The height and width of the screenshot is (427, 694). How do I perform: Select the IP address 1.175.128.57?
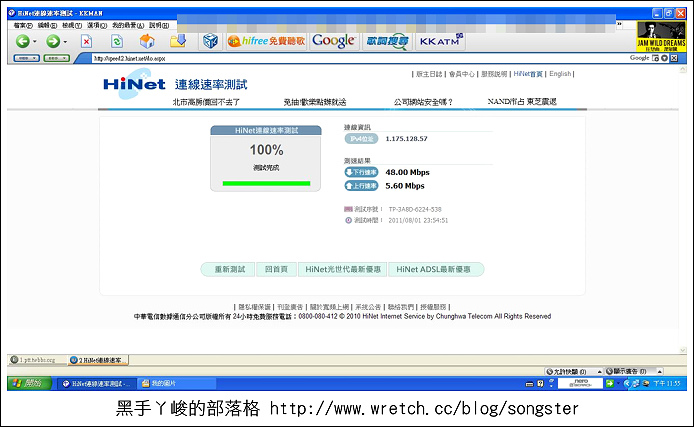coord(406,139)
